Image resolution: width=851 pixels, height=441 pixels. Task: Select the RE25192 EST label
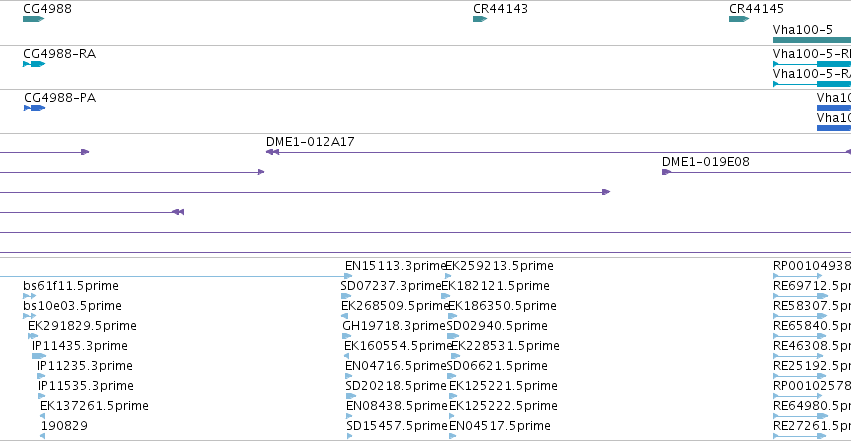(811, 366)
